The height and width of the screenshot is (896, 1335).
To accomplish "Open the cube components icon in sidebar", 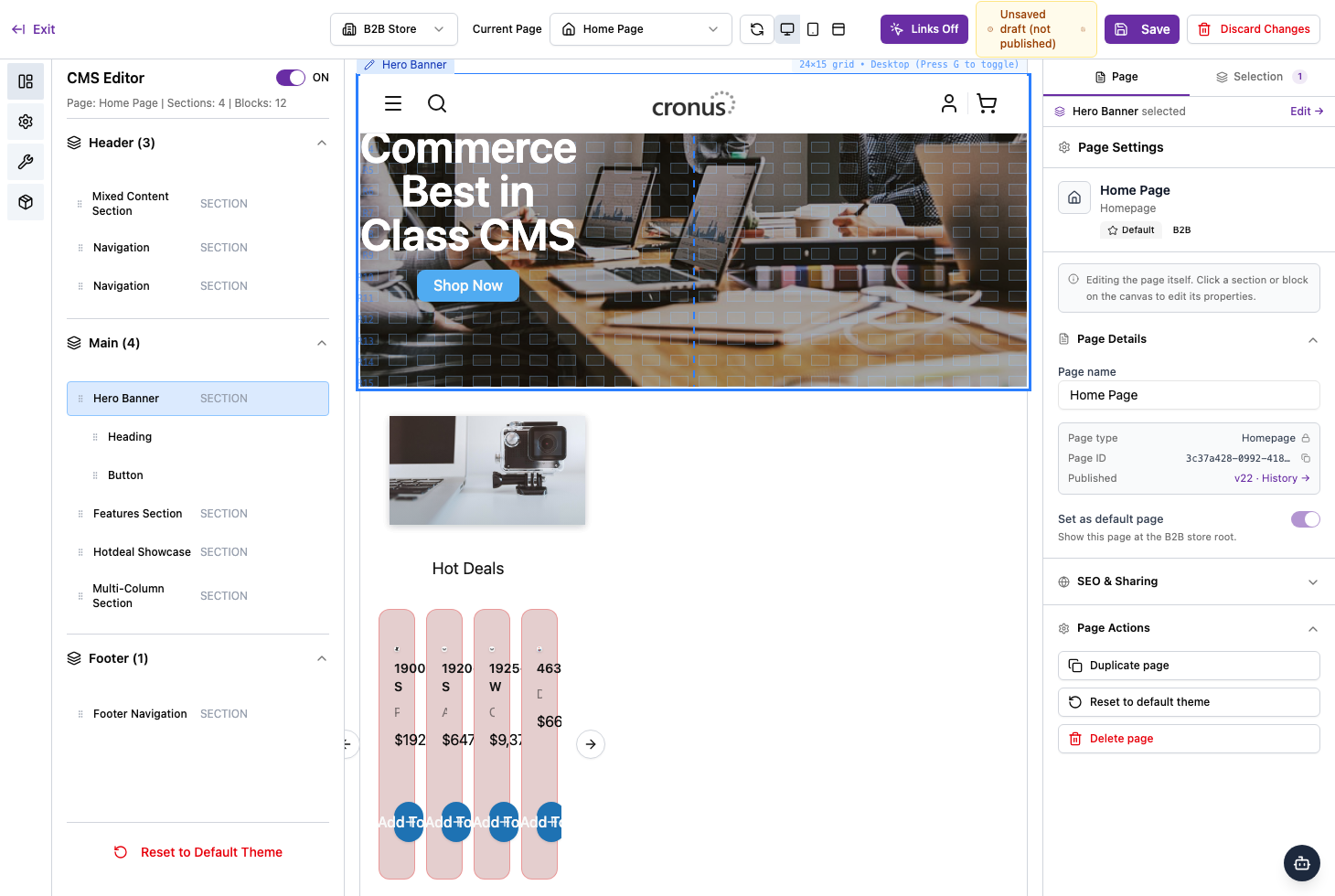I will 26,202.
